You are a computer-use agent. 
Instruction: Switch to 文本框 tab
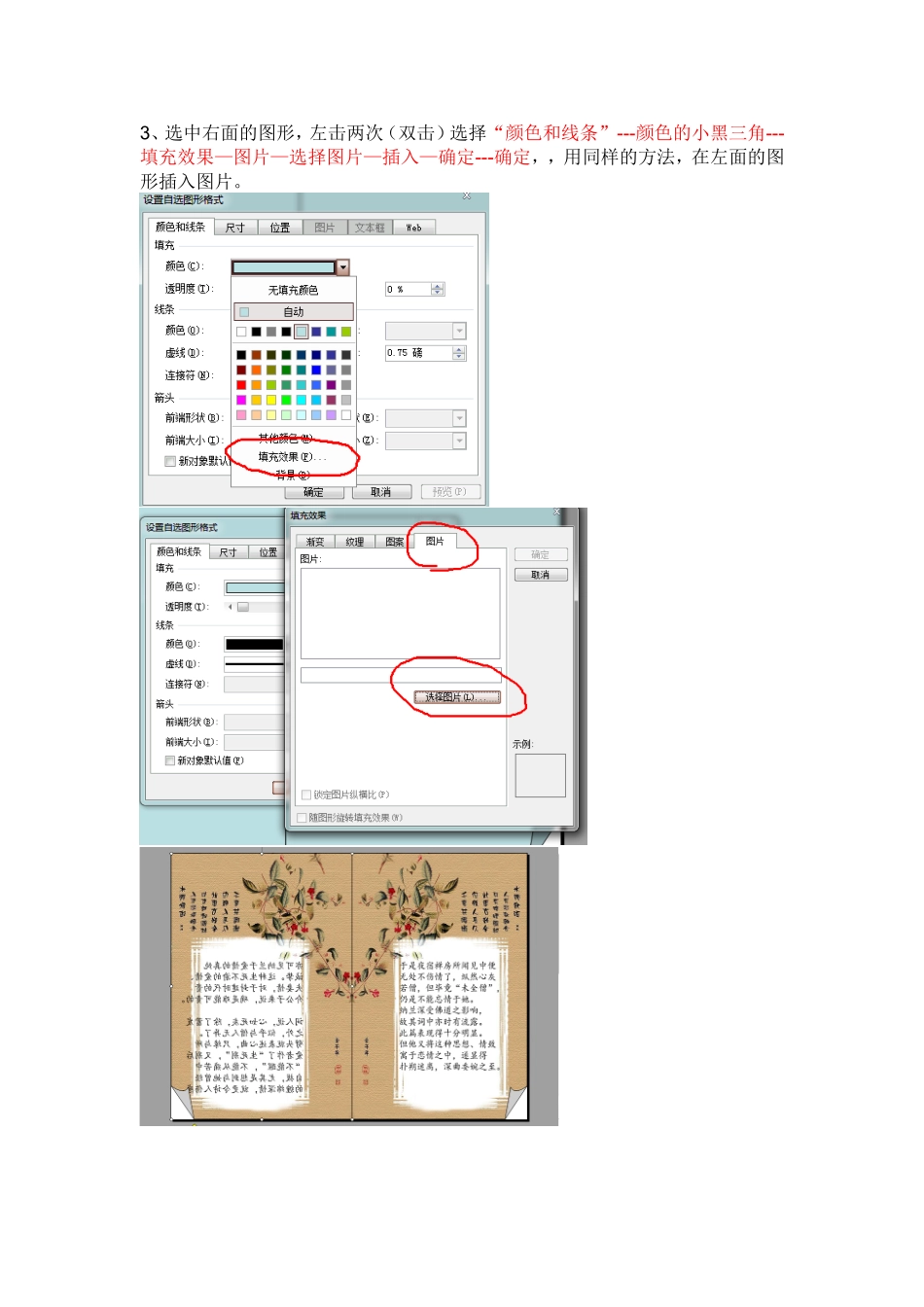[x=370, y=228]
